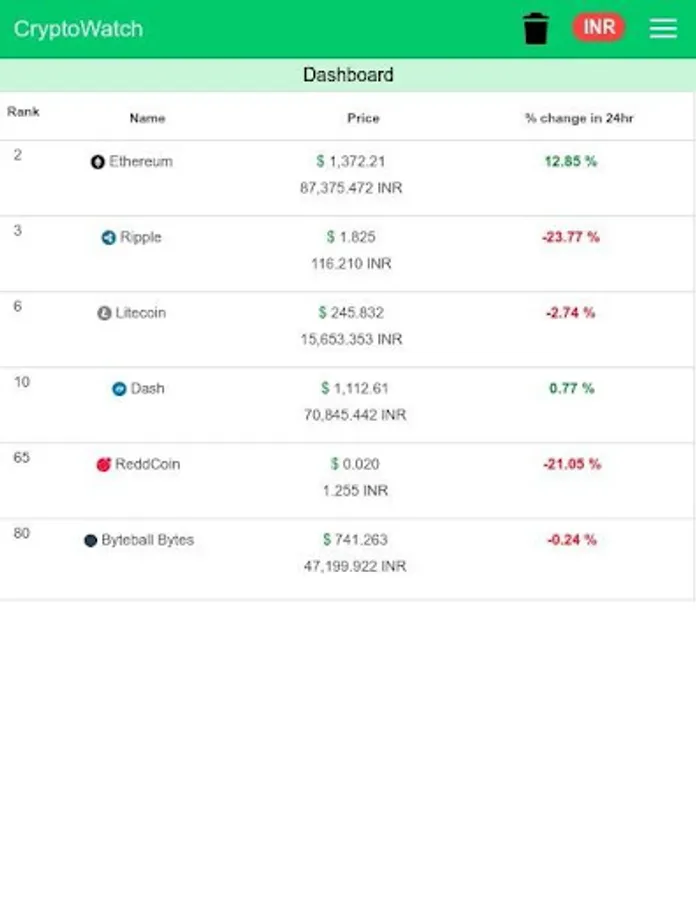Sort by the Name column header
696x900 pixels.
147,118
